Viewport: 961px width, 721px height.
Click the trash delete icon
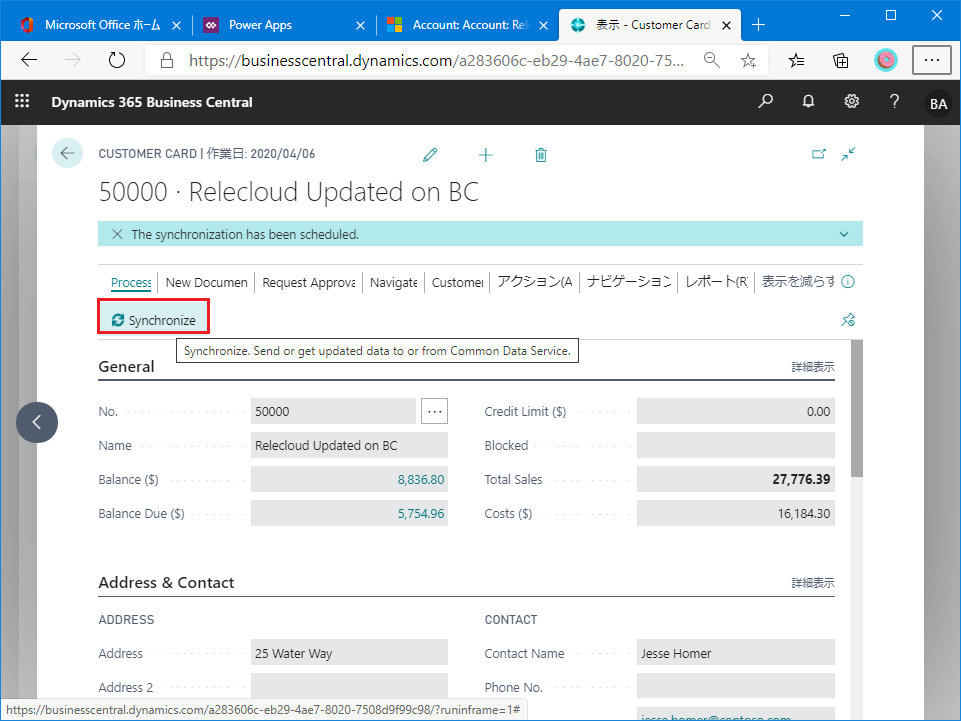click(541, 154)
